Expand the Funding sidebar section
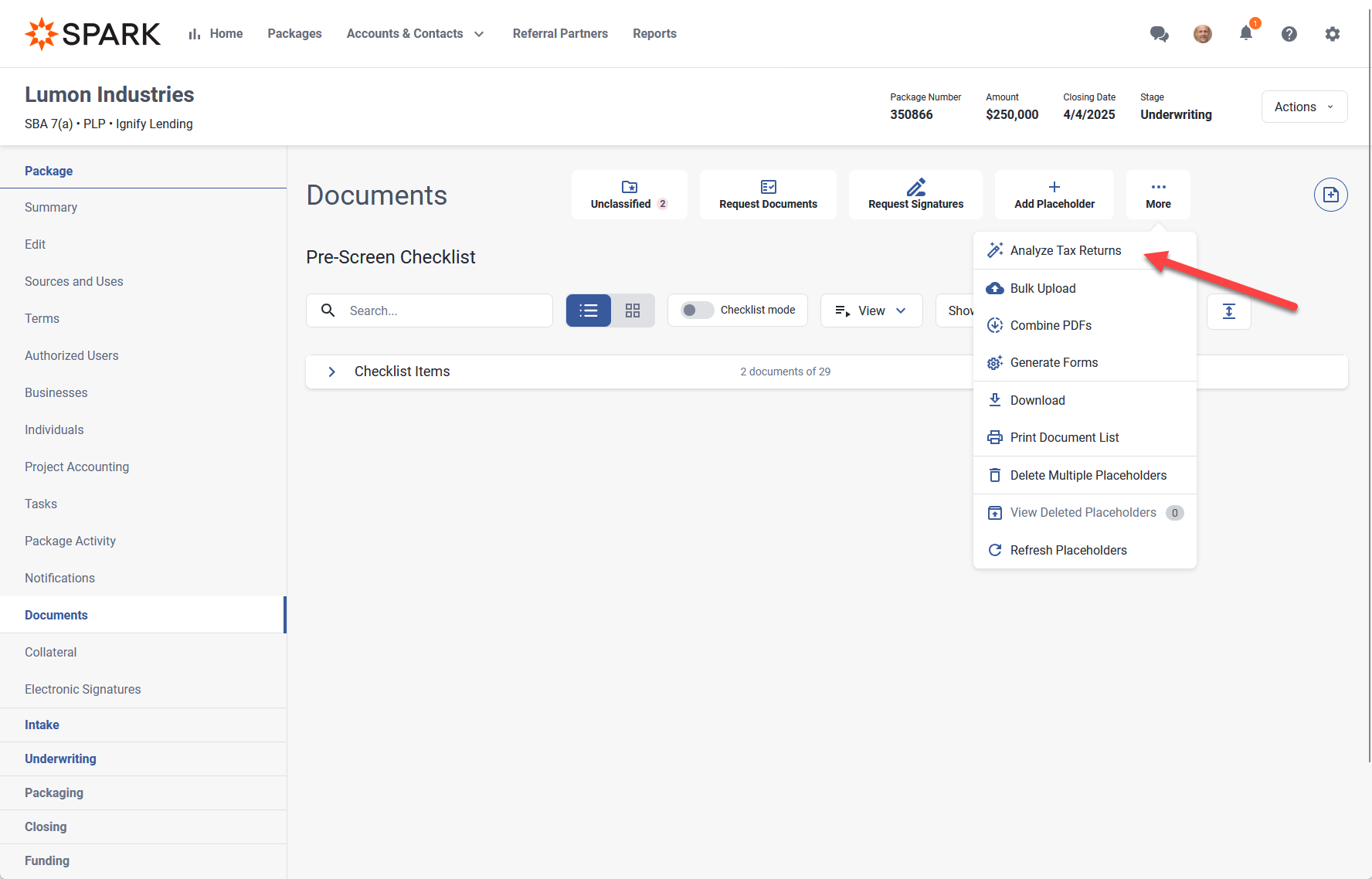This screenshot has height=879, width=1372. click(143, 860)
